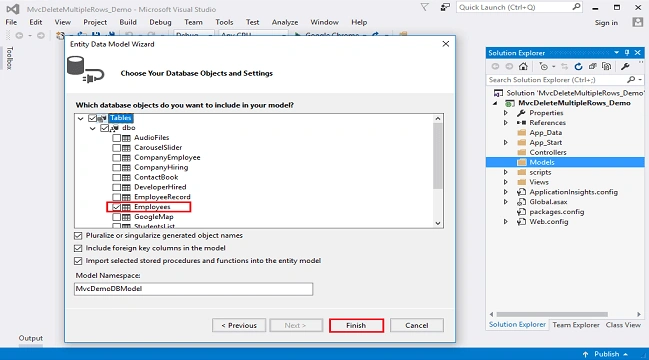The height and width of the screenshot is (360, 649).
Task: Toggle Pluralize or singularize generated object names
Action: [78, 235]
